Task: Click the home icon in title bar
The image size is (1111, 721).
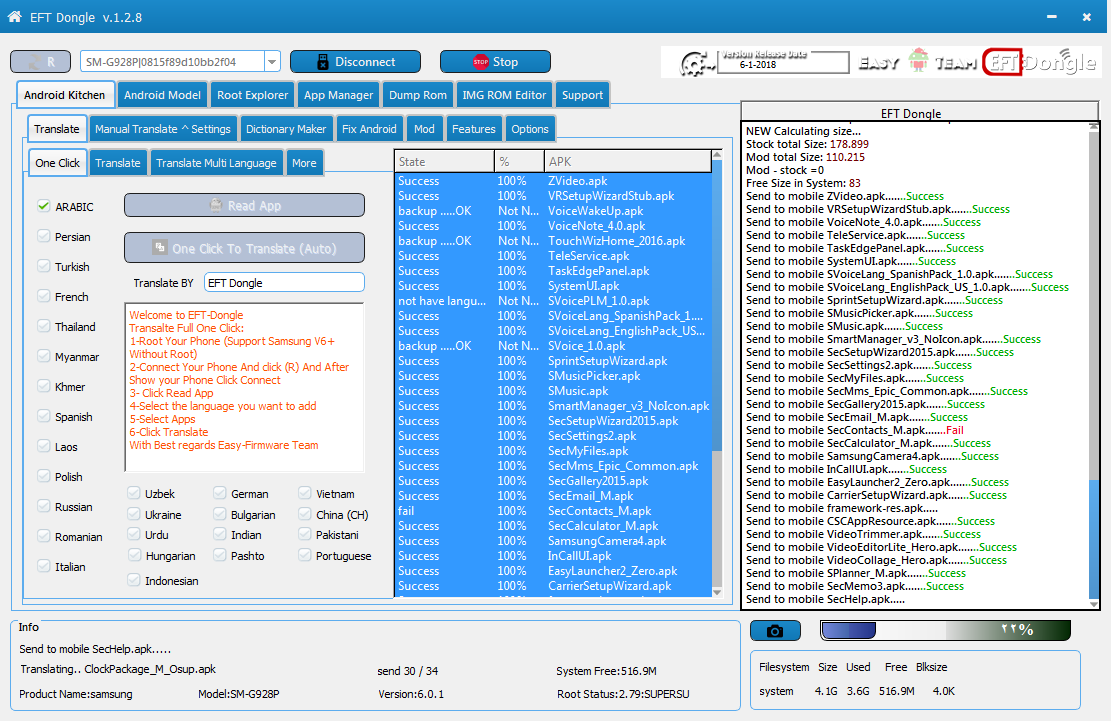Action: [14, 16]
